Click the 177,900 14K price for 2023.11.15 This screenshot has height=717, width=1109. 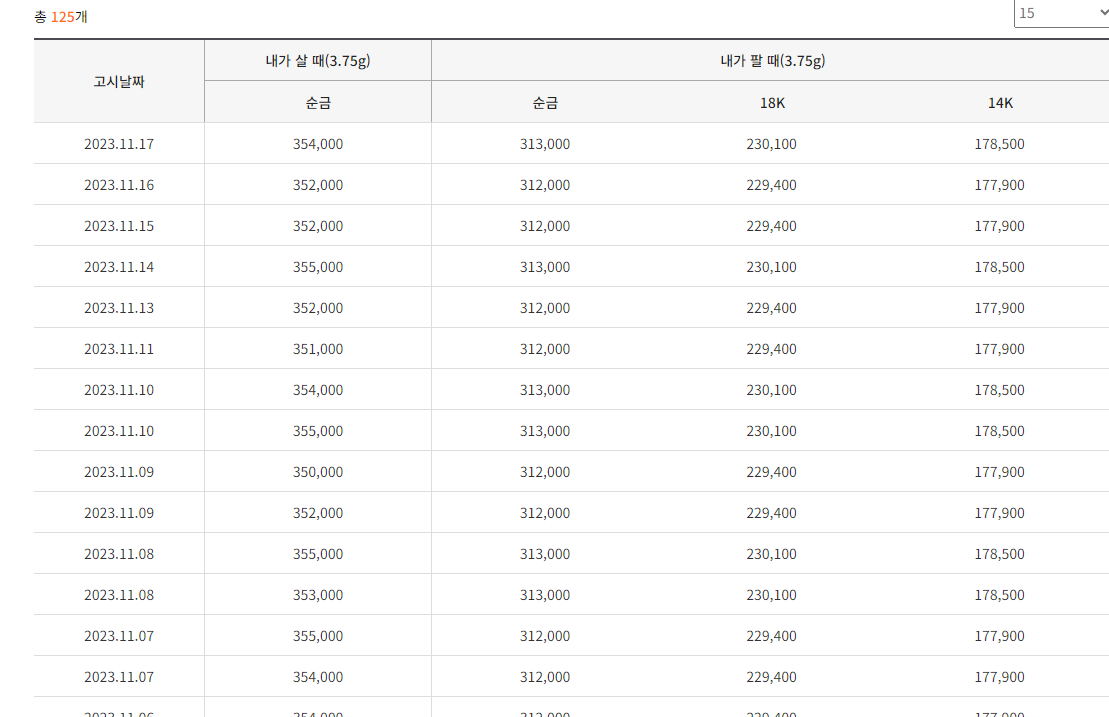pos(997,225)
